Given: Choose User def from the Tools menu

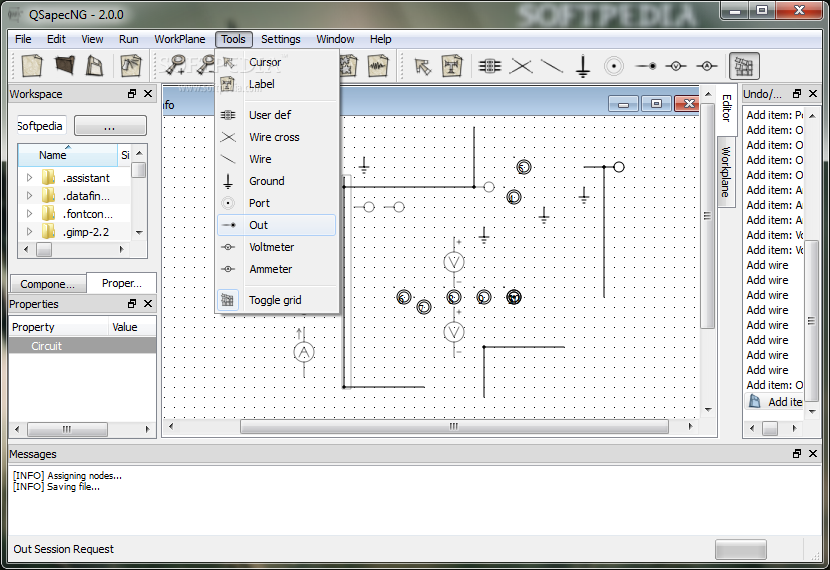Looking at the screenshot, I should click(276, 115).
